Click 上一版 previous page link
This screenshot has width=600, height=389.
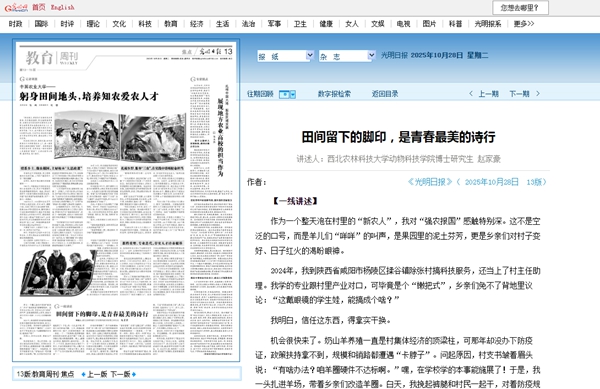(97, 374)
